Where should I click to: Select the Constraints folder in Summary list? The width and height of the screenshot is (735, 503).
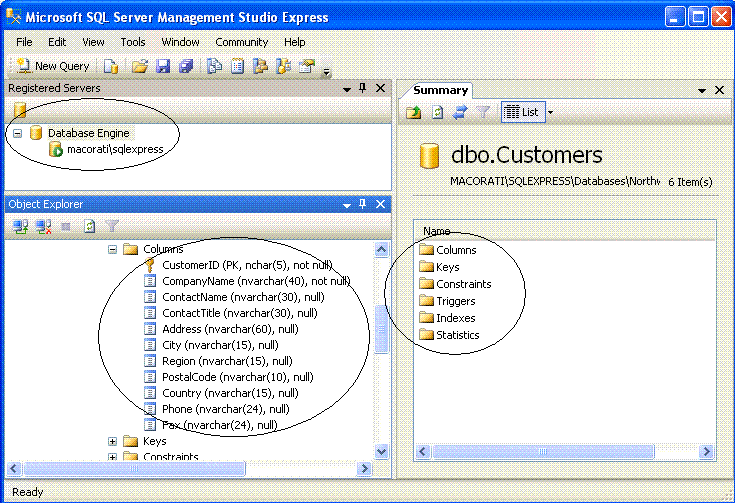[456, 285]
